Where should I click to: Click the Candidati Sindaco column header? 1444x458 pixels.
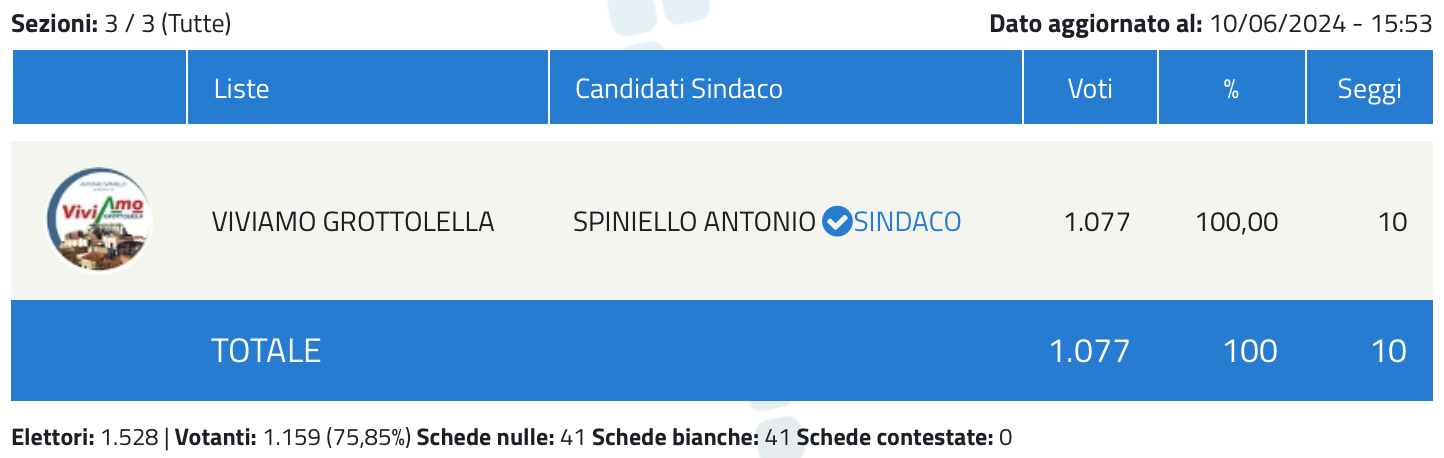tap(679, 89)
